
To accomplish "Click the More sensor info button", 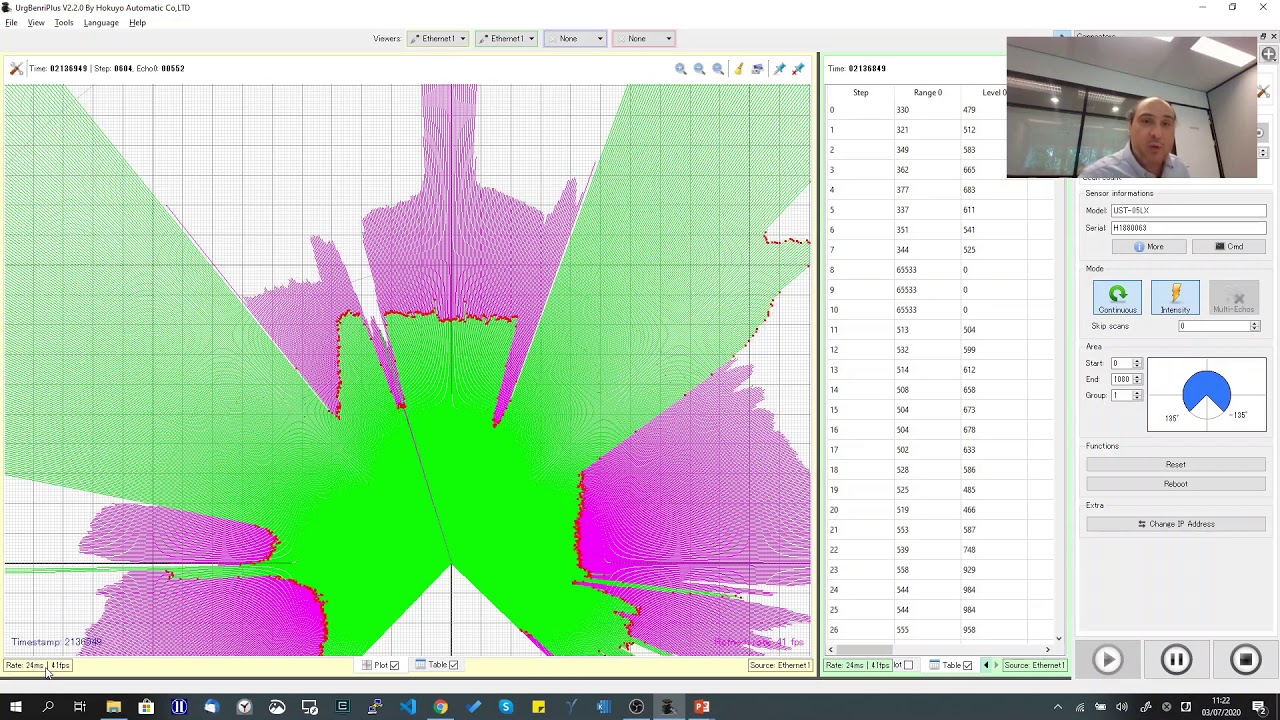I will coord(1148,247).
